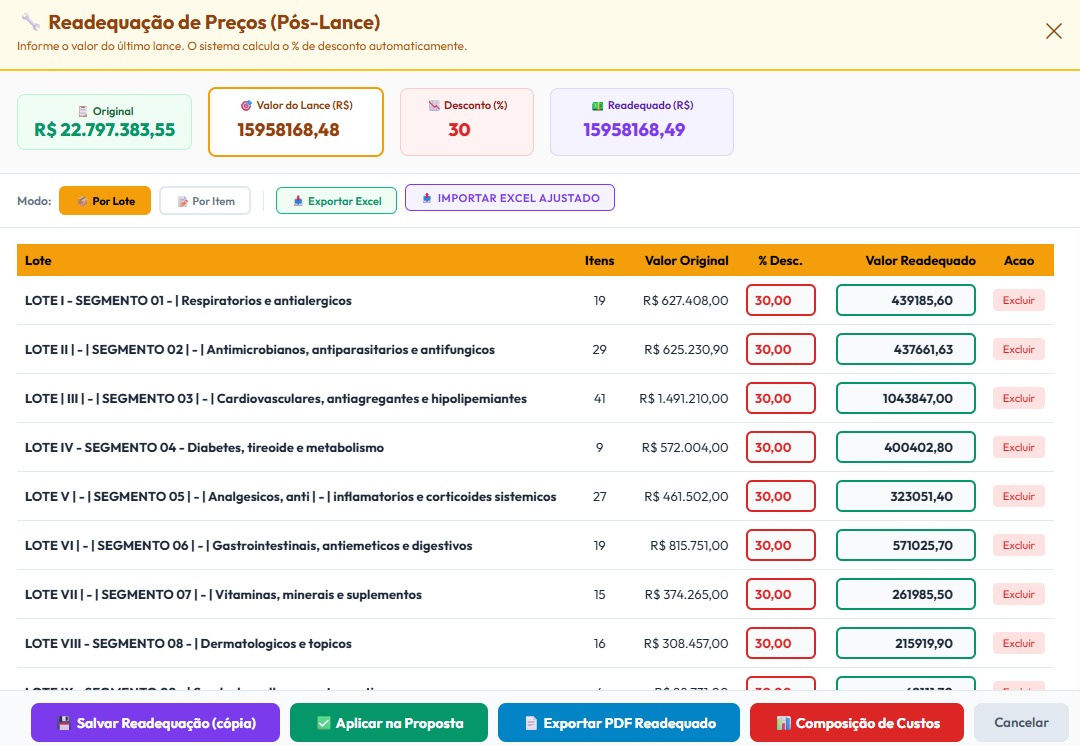Exclude LOTE III Cardiovasculares row
The width and height of the screenshot is (1080, 745).
coord(1019,398)
